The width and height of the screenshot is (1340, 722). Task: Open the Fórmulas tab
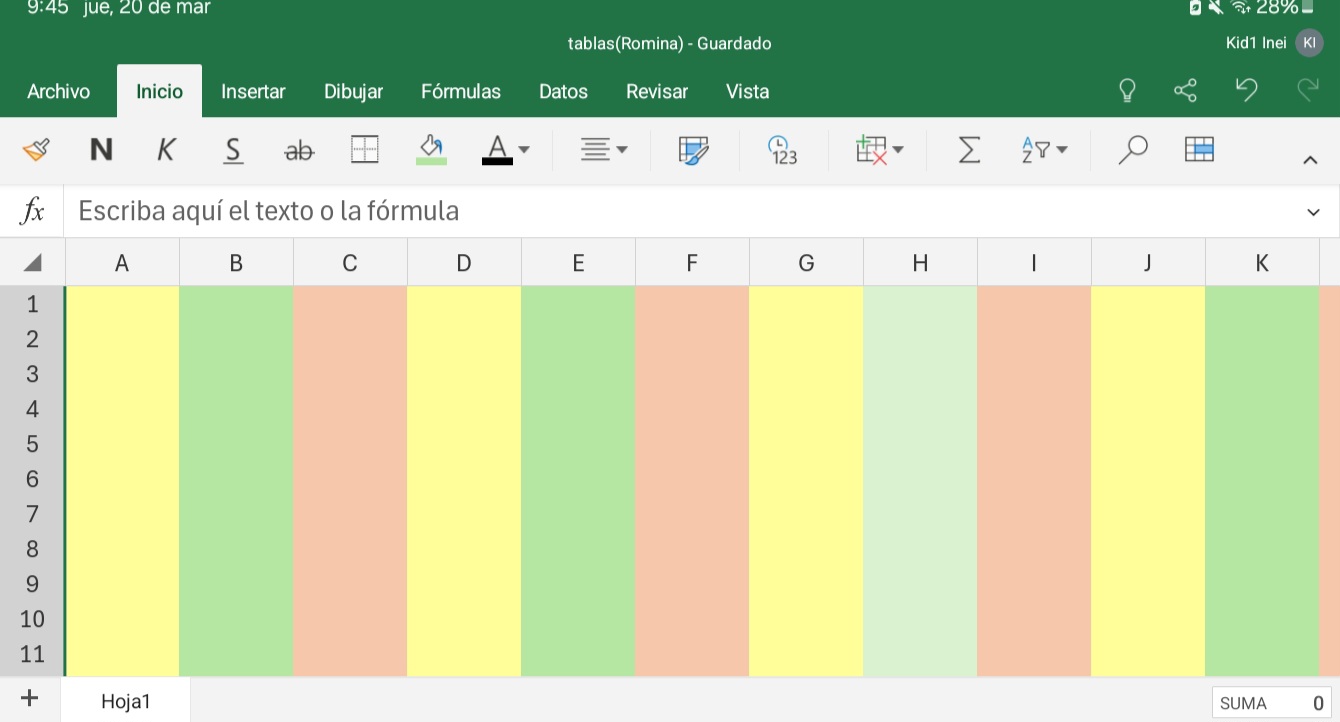pyautogui.click(x=460, y=92)
